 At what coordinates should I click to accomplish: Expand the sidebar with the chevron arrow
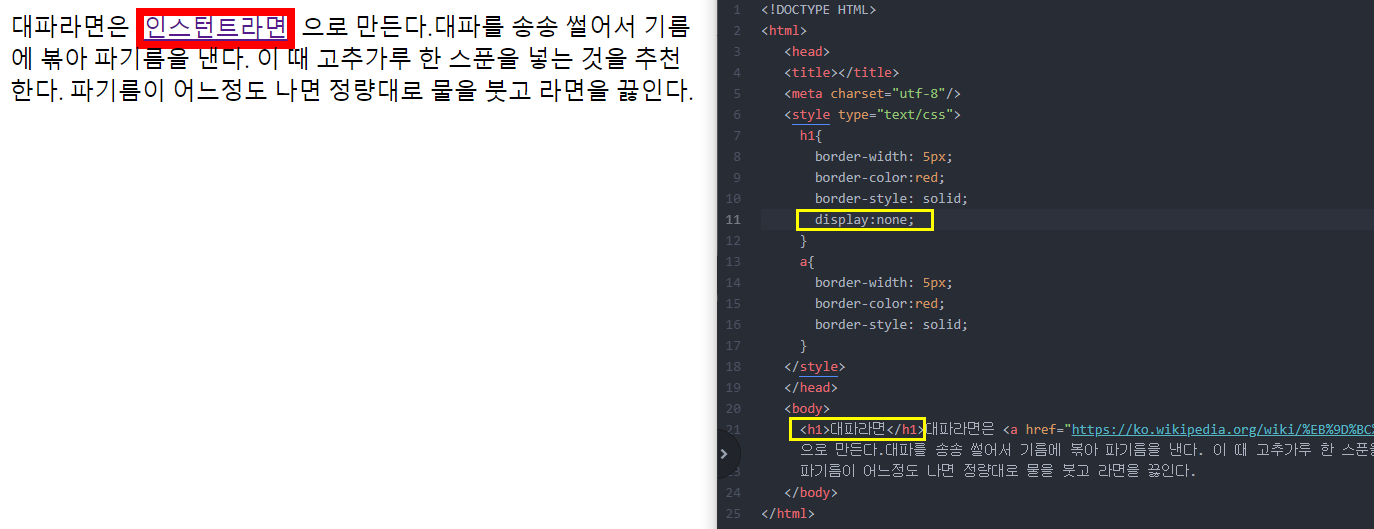724,454
